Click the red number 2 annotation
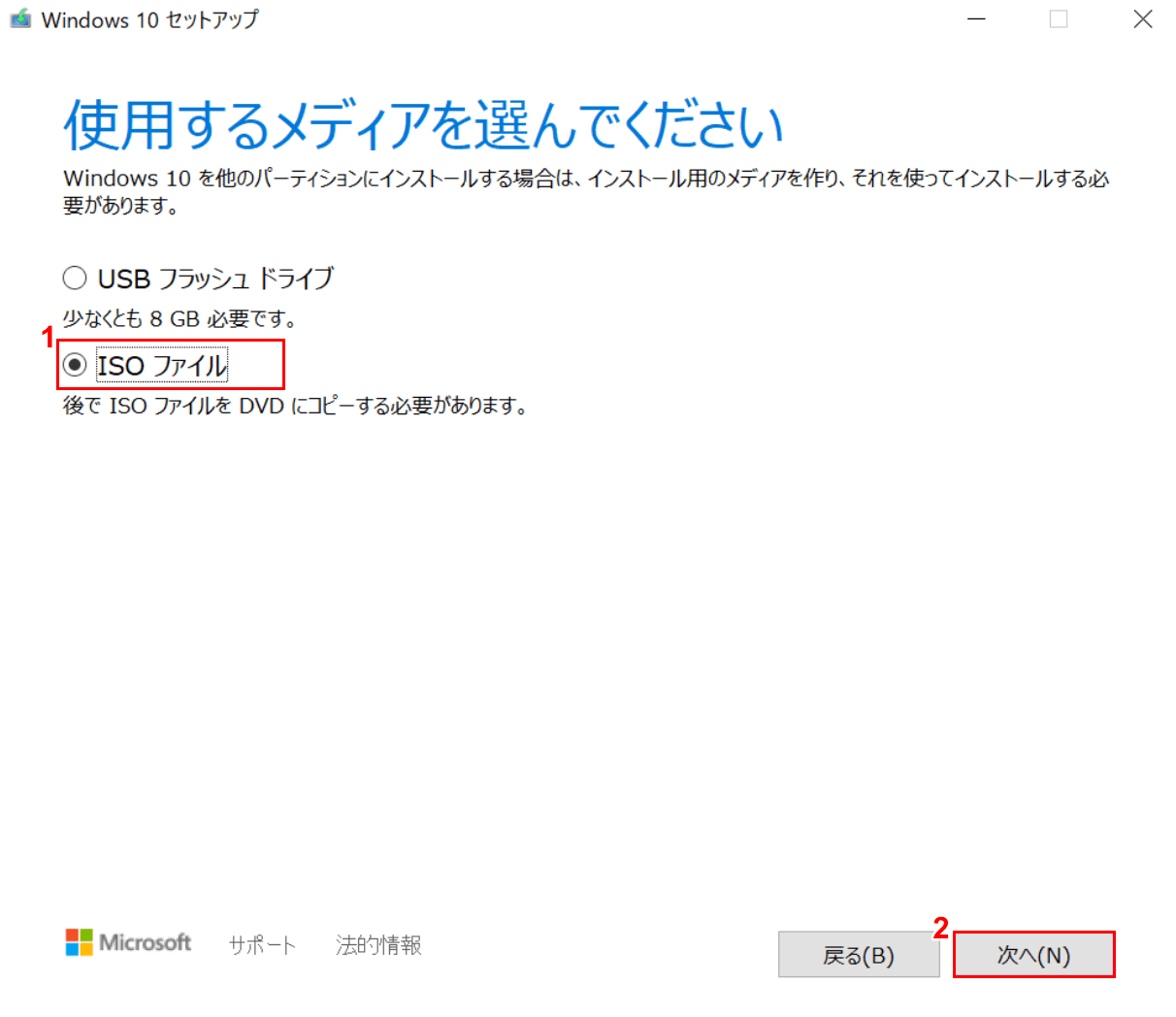This screenshot has height=1017, width=1176. click(940, 929)
